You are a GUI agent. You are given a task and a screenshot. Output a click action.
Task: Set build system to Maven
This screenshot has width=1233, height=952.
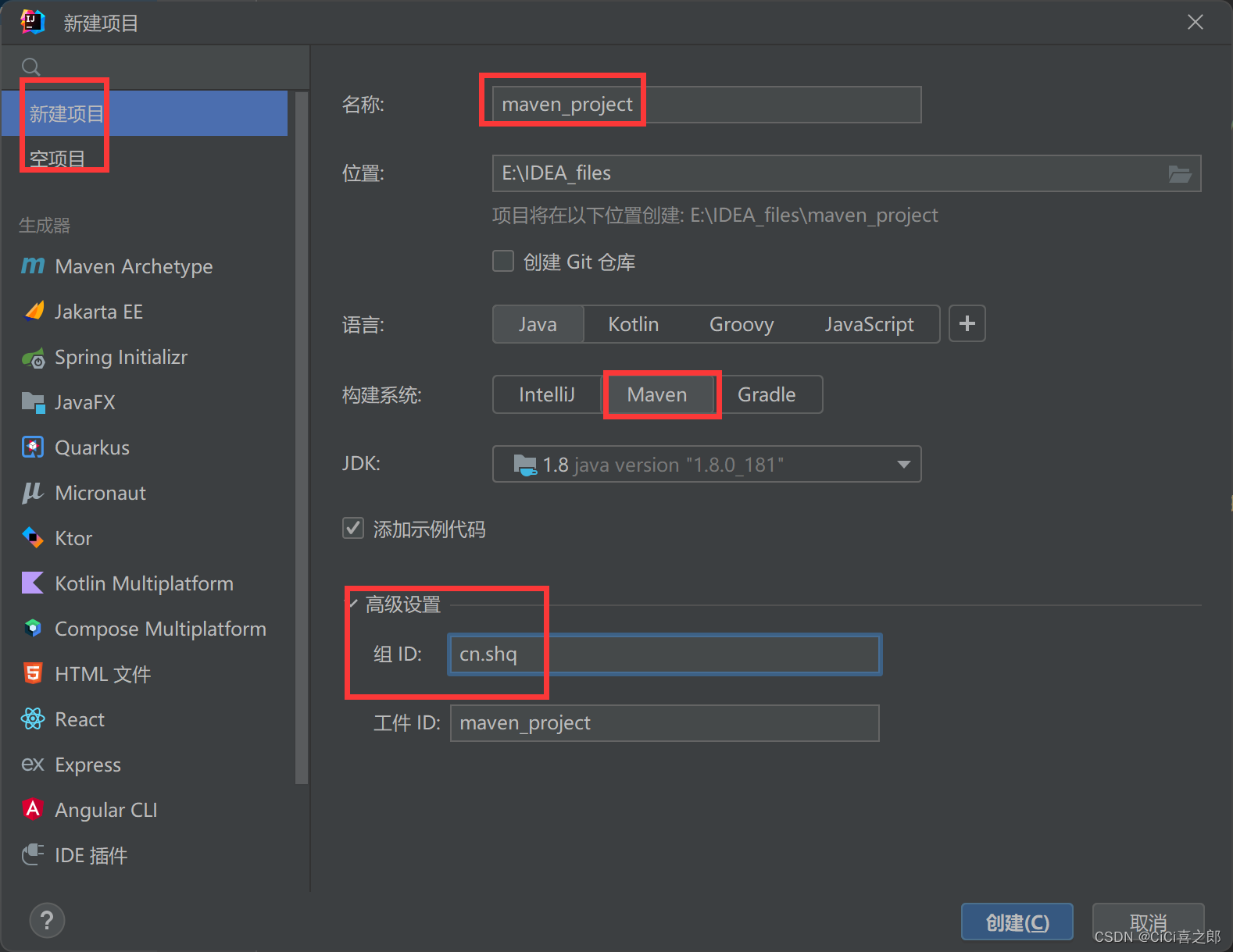click(657, 394)
